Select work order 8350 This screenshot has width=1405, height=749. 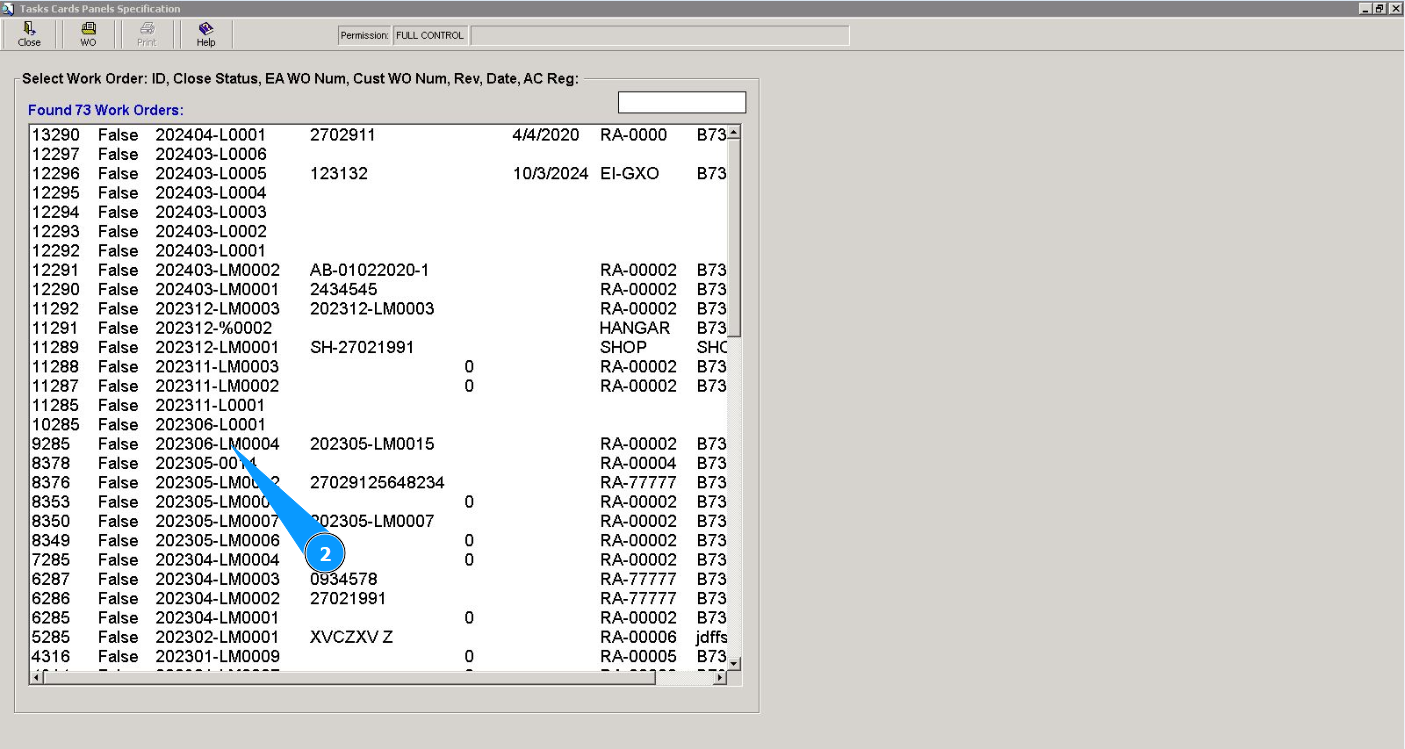379,521
